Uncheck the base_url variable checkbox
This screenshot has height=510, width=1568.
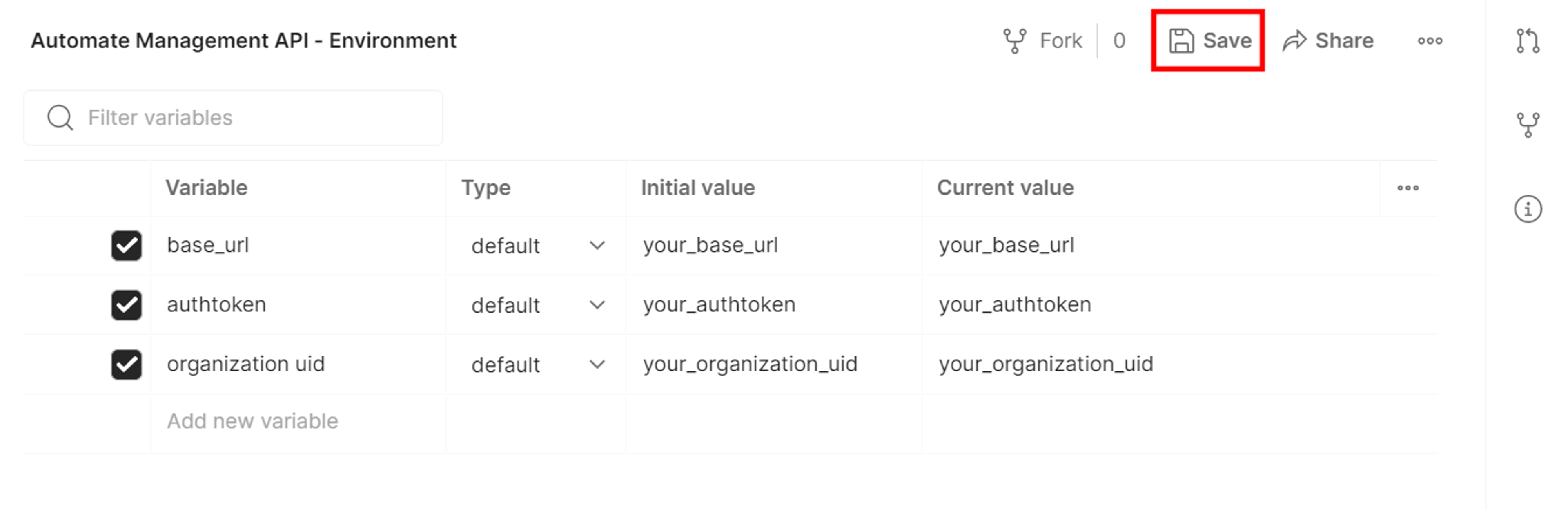127,246
